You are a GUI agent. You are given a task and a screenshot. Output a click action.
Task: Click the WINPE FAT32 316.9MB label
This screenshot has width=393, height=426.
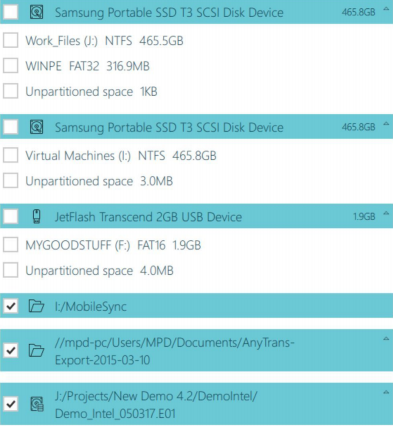(87, 66)
